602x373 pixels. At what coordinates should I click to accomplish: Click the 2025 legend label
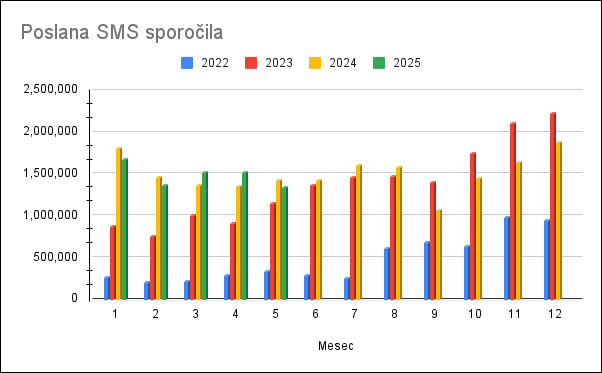pos(407,63)
